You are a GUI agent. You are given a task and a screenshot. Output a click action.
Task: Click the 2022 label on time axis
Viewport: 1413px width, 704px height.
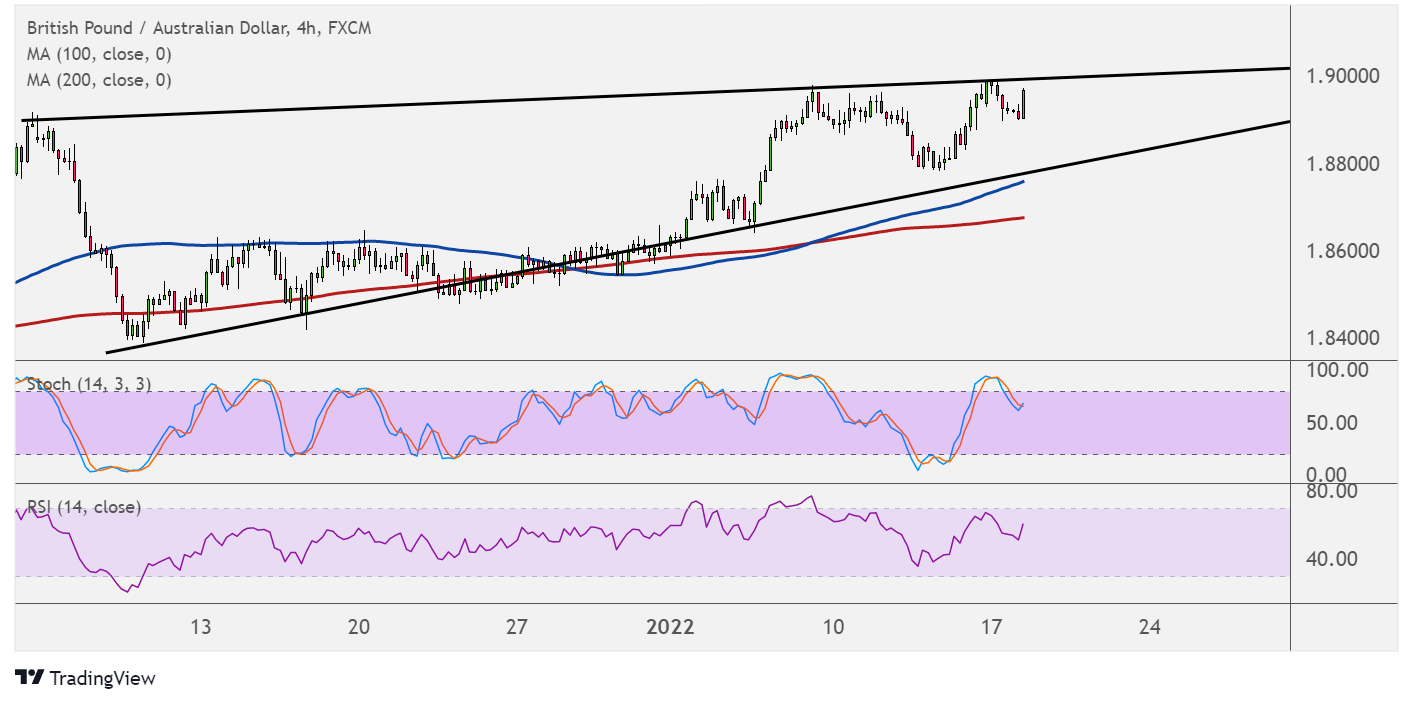[x=670, y=628]
